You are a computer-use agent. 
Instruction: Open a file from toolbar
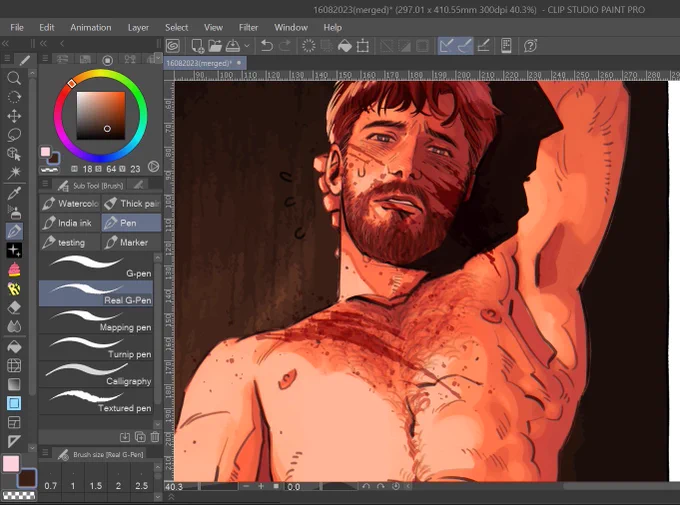point(215,46)
